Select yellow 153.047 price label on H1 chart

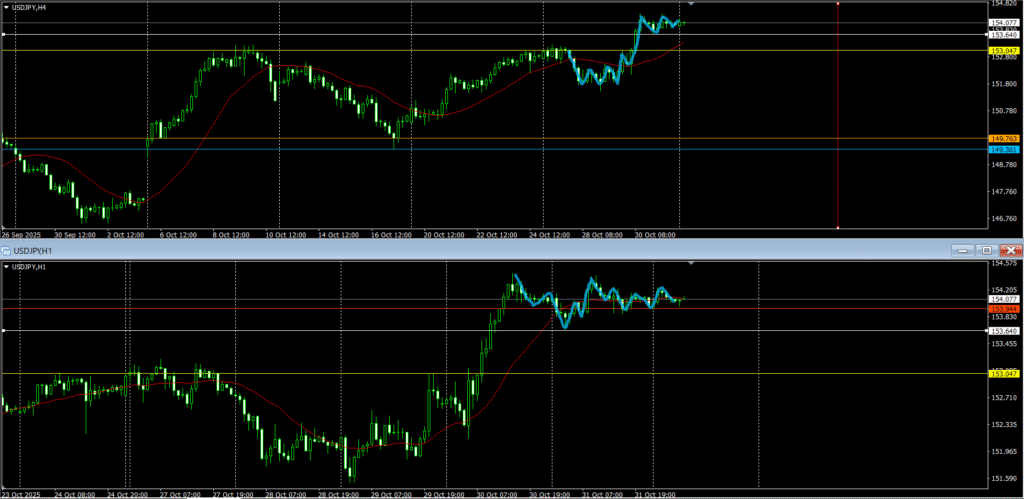(x=1002, y=373)
